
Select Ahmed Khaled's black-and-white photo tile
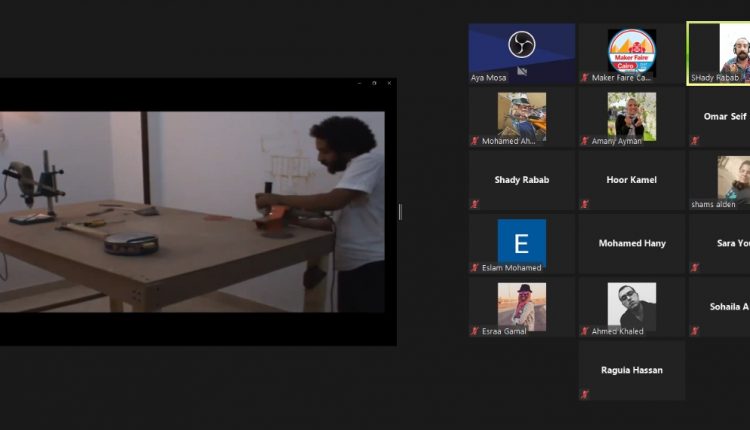click(632, 305)
